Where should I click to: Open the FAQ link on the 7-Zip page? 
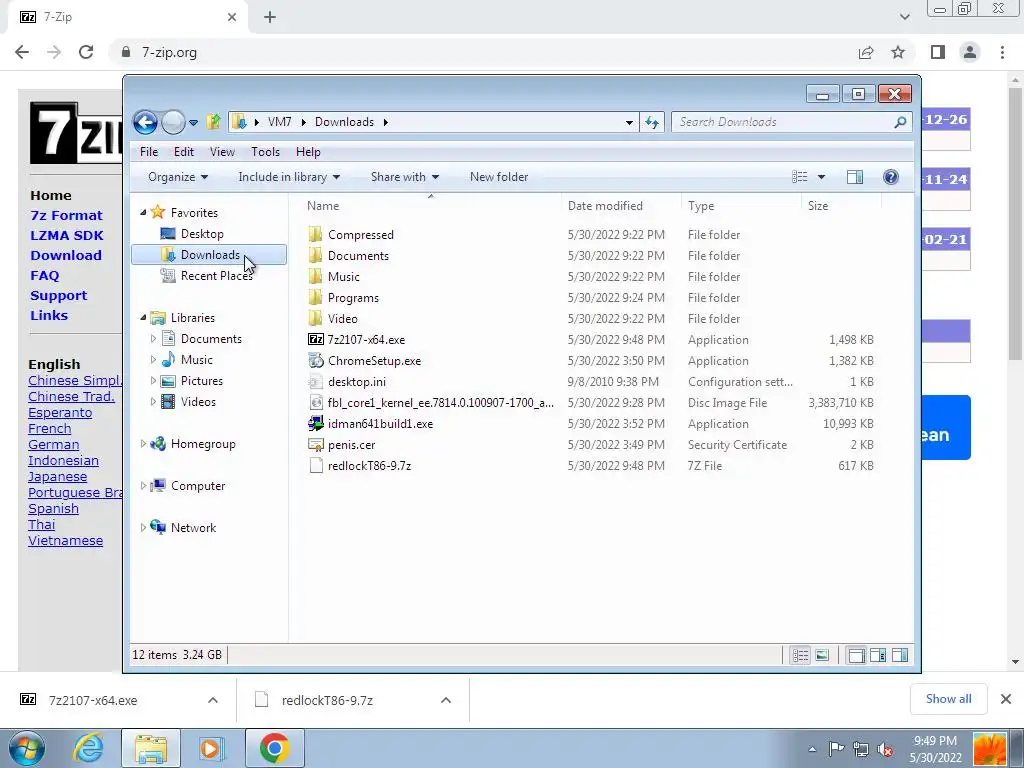tap(44, 276)
